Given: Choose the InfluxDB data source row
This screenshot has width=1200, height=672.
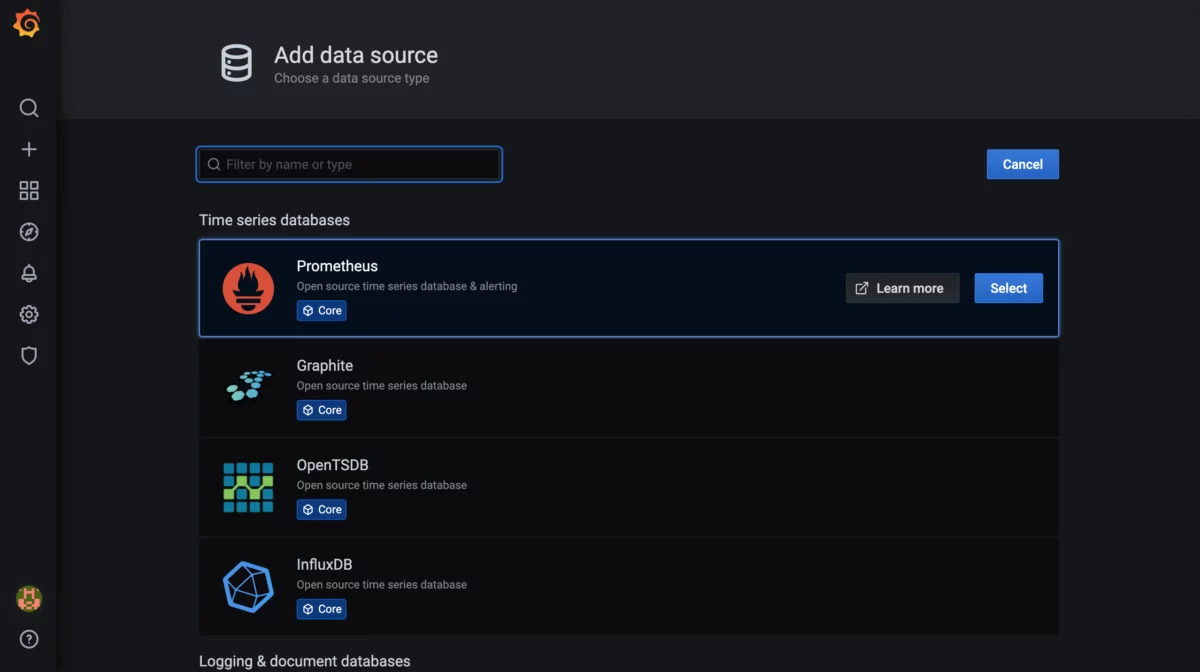Looking at the screenshot, I should [629, 587].
